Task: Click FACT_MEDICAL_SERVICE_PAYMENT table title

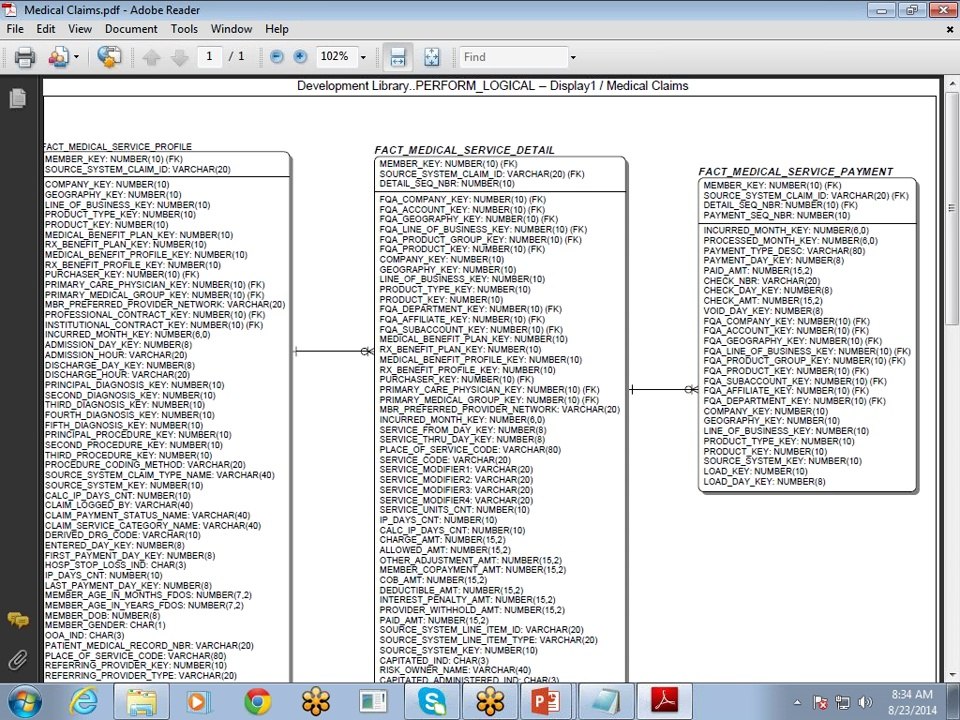Action: 796,171
